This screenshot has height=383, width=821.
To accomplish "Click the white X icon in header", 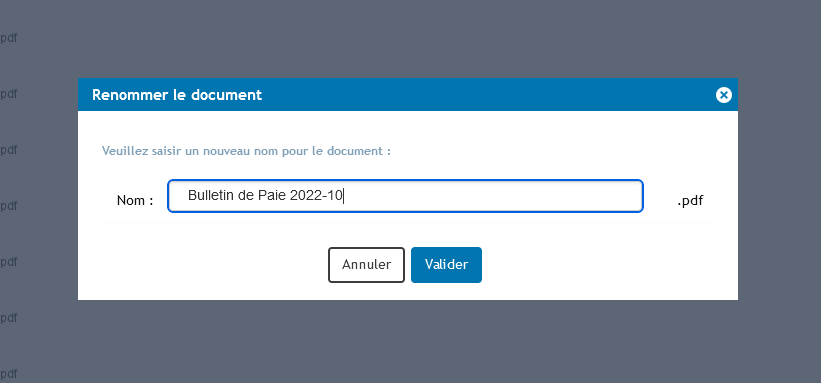I will 723,95.
